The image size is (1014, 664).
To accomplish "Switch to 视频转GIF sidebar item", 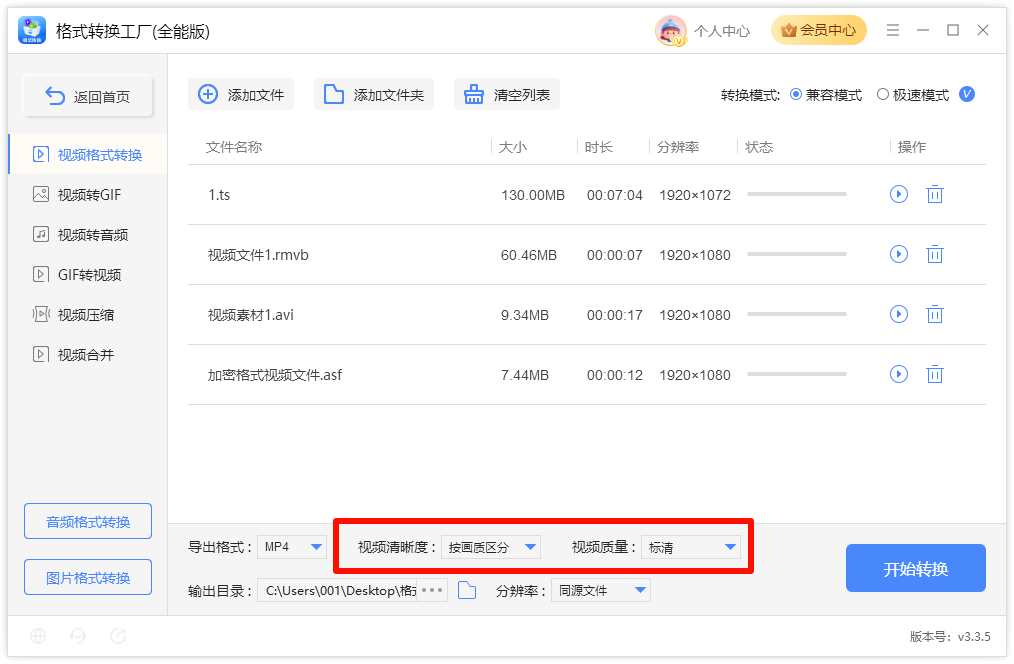I will pos(88,195).
